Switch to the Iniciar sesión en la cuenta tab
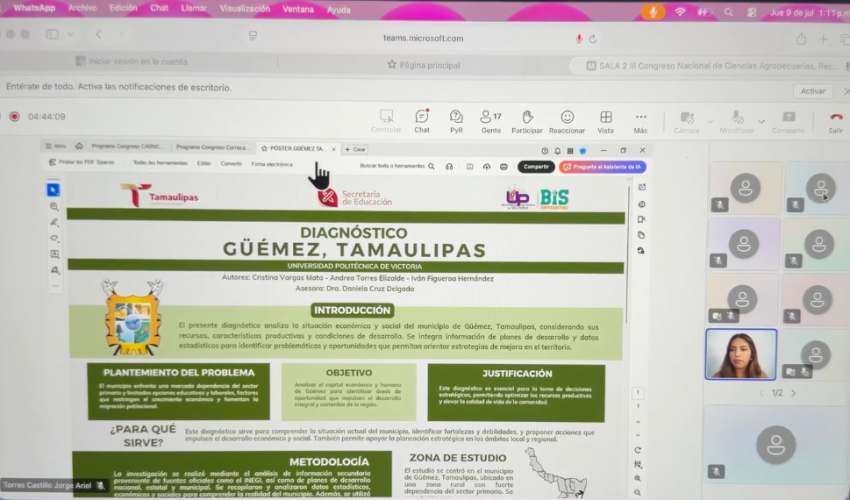The width and height of the screenshot is (850, 500). coord(132,61)
